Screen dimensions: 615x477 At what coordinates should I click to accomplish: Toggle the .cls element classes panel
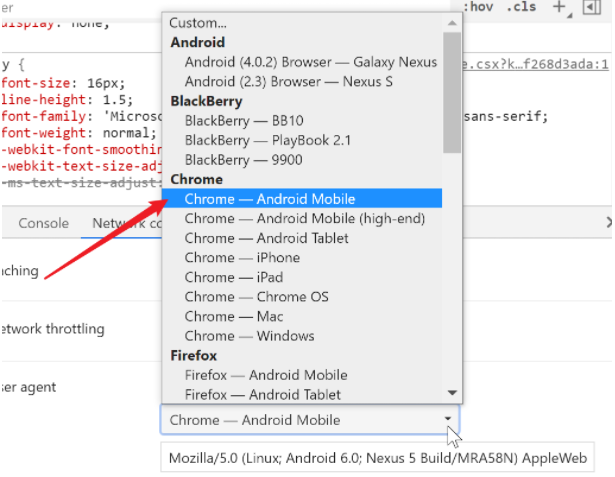pos(520,8)
